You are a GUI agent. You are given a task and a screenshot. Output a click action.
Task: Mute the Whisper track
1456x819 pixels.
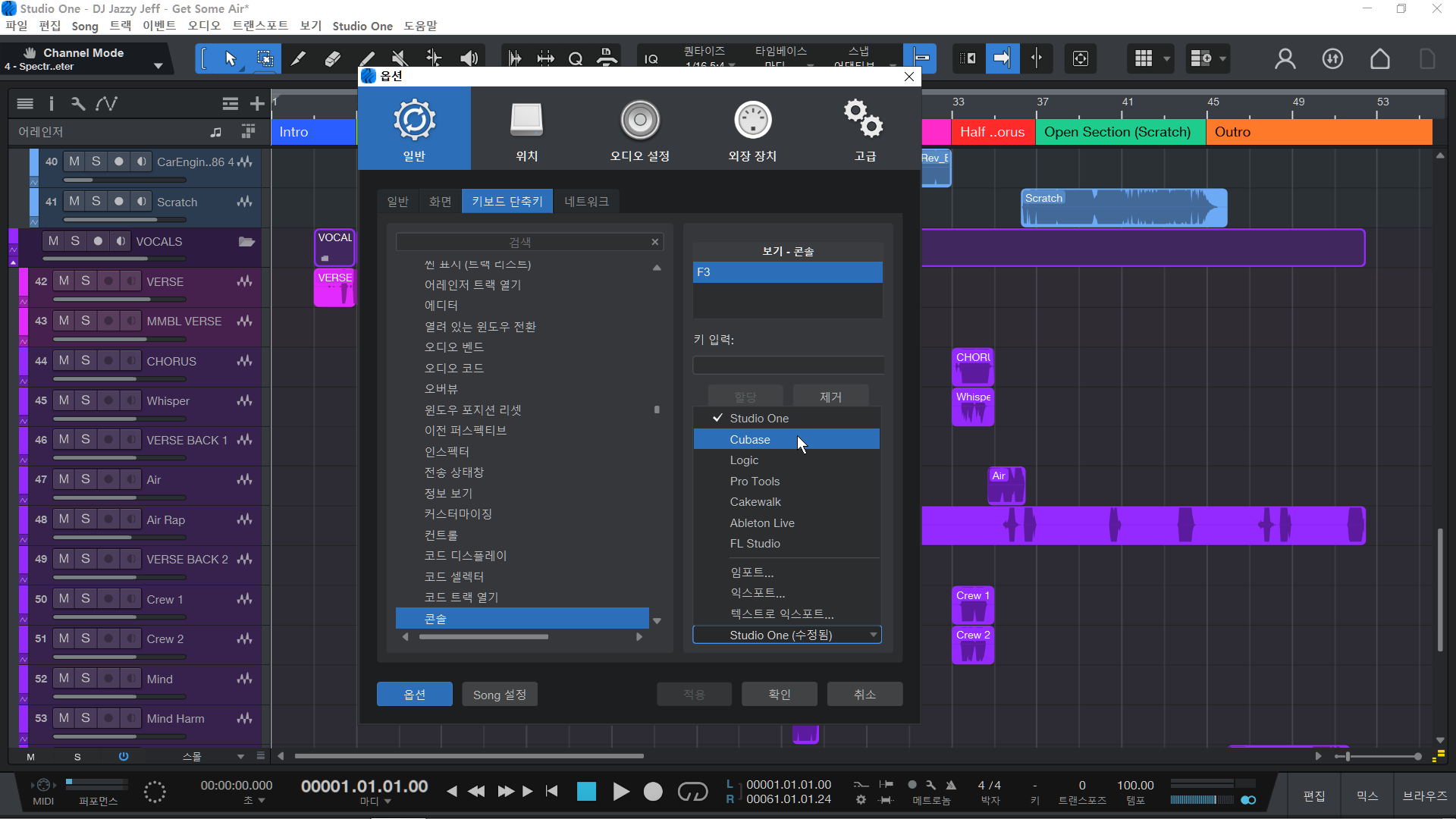[64, 400]
